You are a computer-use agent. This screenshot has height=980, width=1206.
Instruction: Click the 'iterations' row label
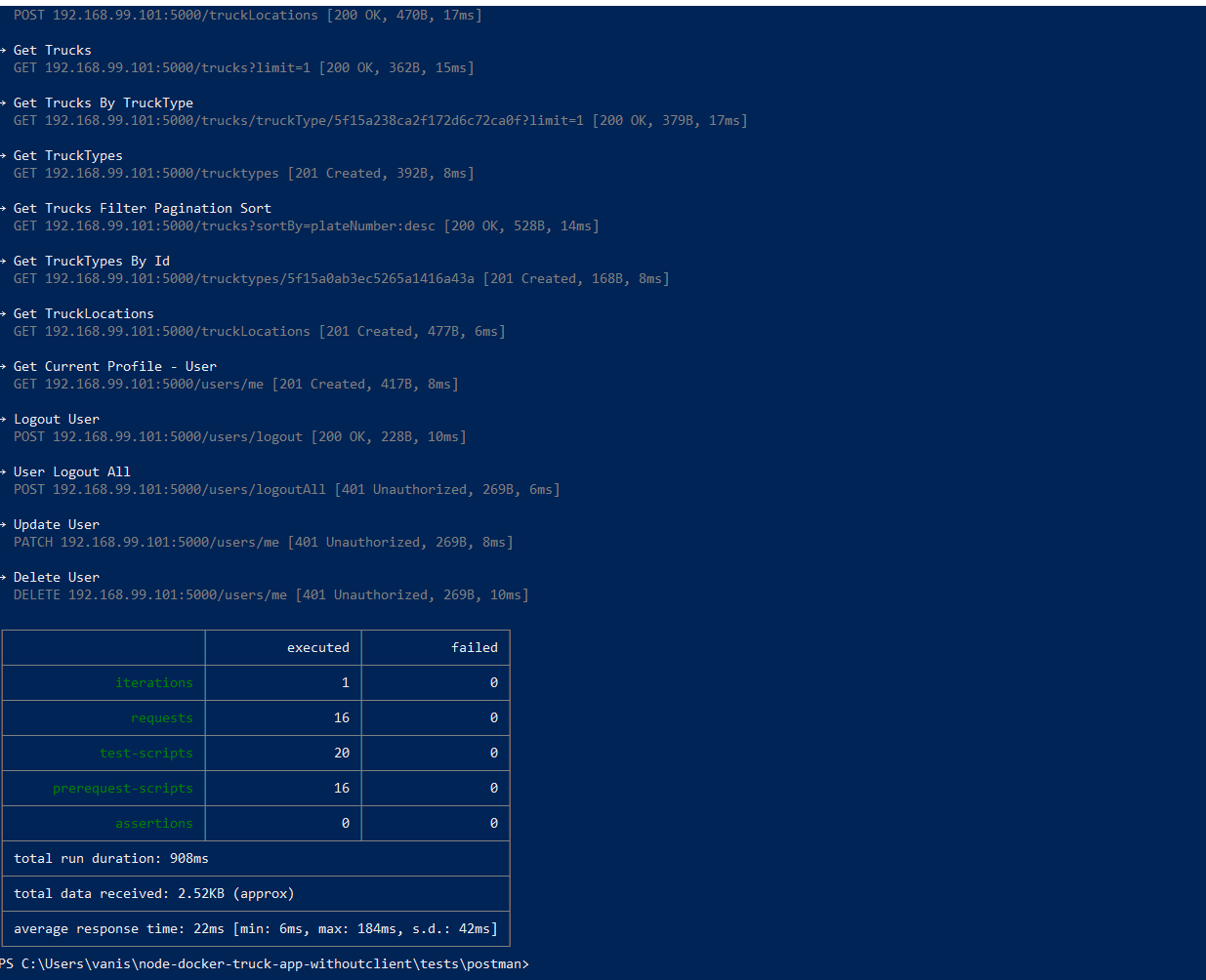pos(153,682)
